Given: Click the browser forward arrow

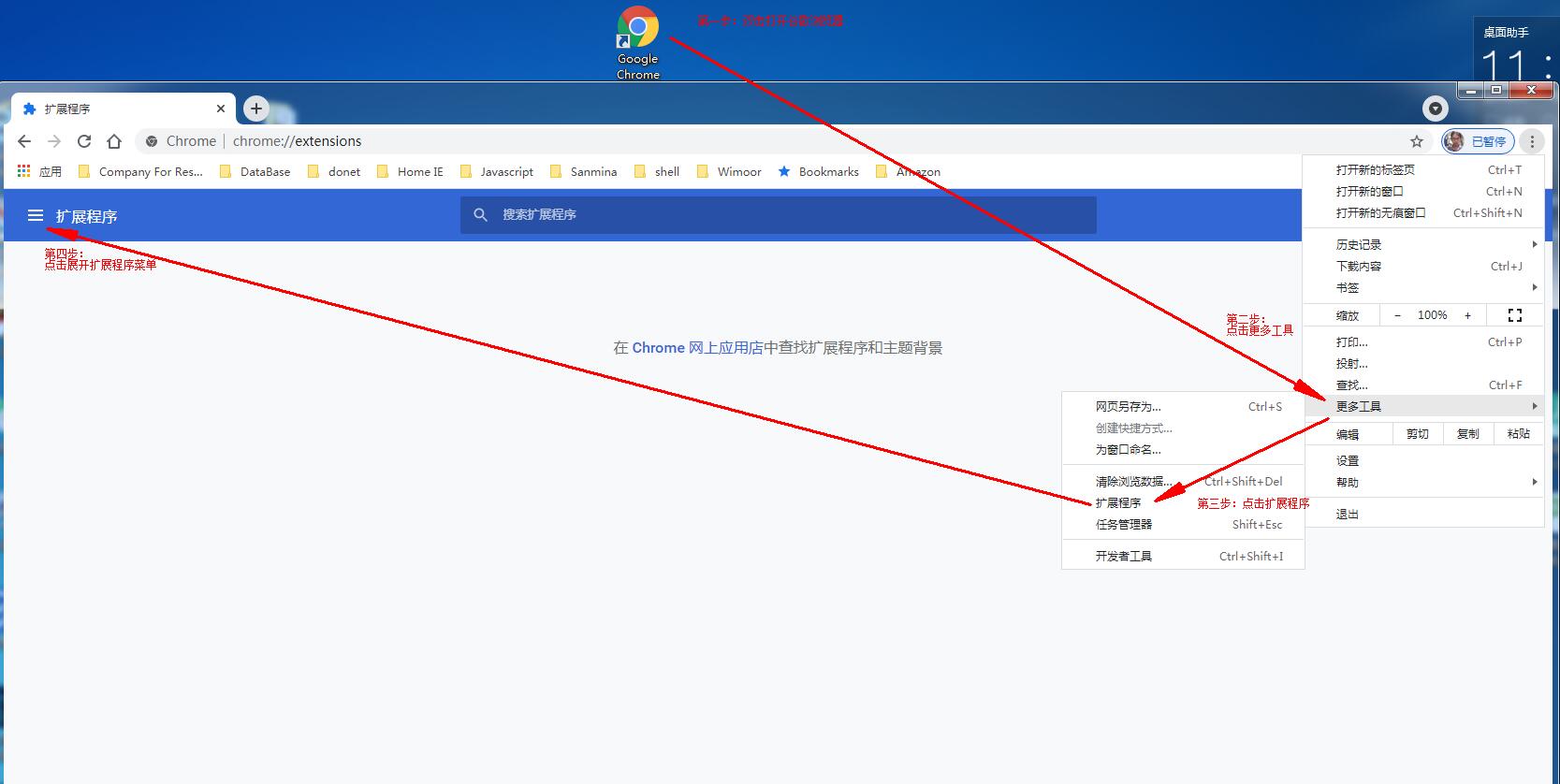Looking at the screenshot, I should pyautogui.click(x=54, y=141).
